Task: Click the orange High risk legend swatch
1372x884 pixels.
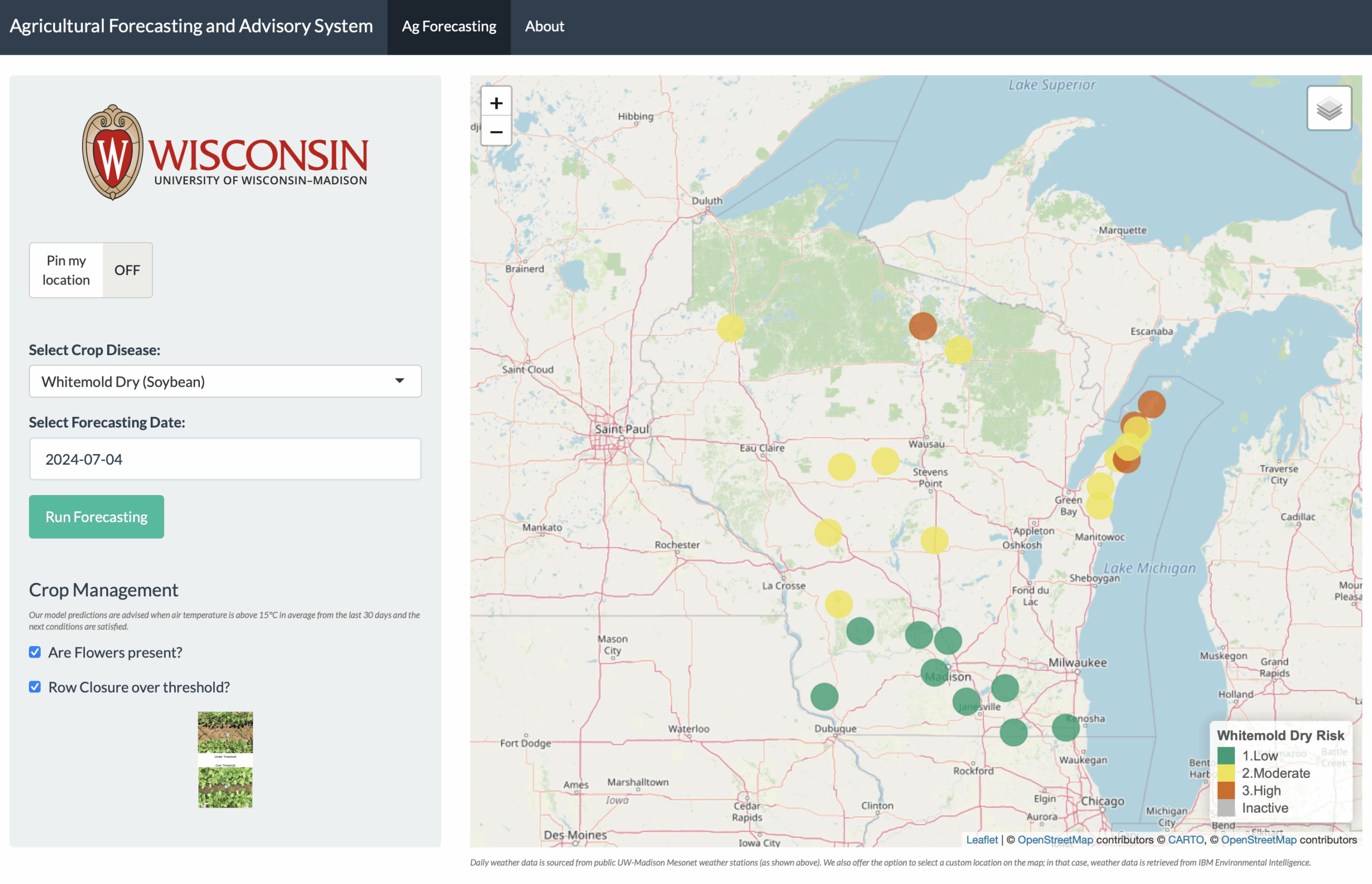Action: click(1226, 790)
